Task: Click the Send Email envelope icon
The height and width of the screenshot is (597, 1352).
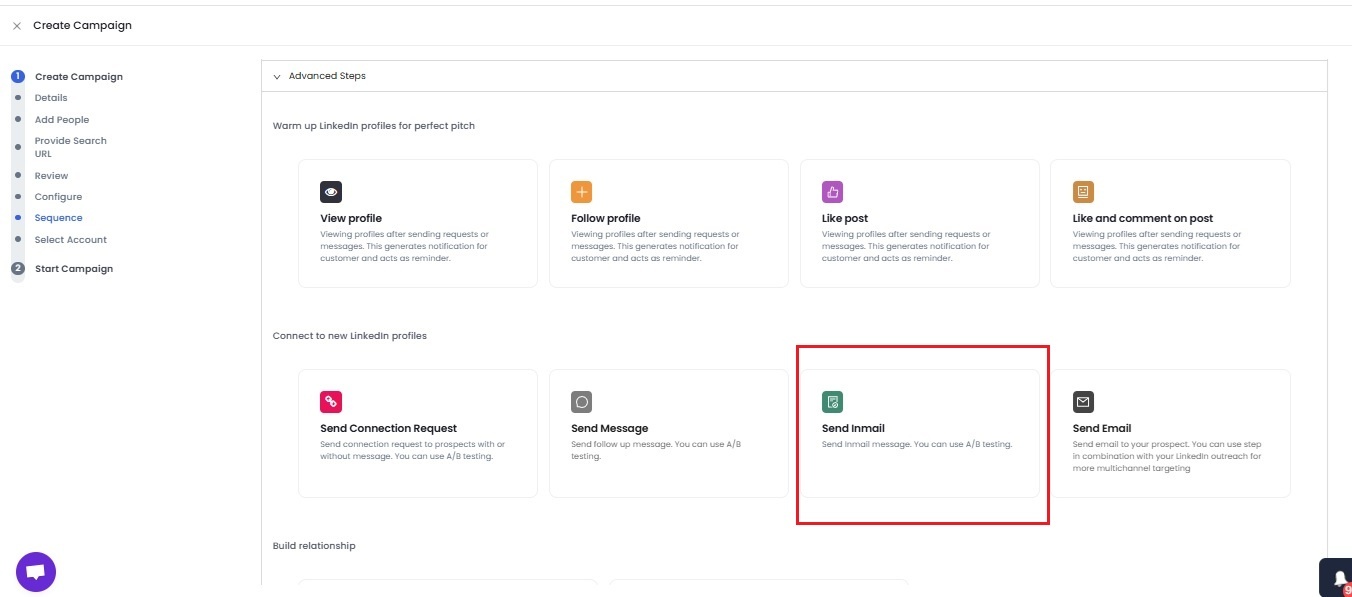Action: (x=1083, y=402)
